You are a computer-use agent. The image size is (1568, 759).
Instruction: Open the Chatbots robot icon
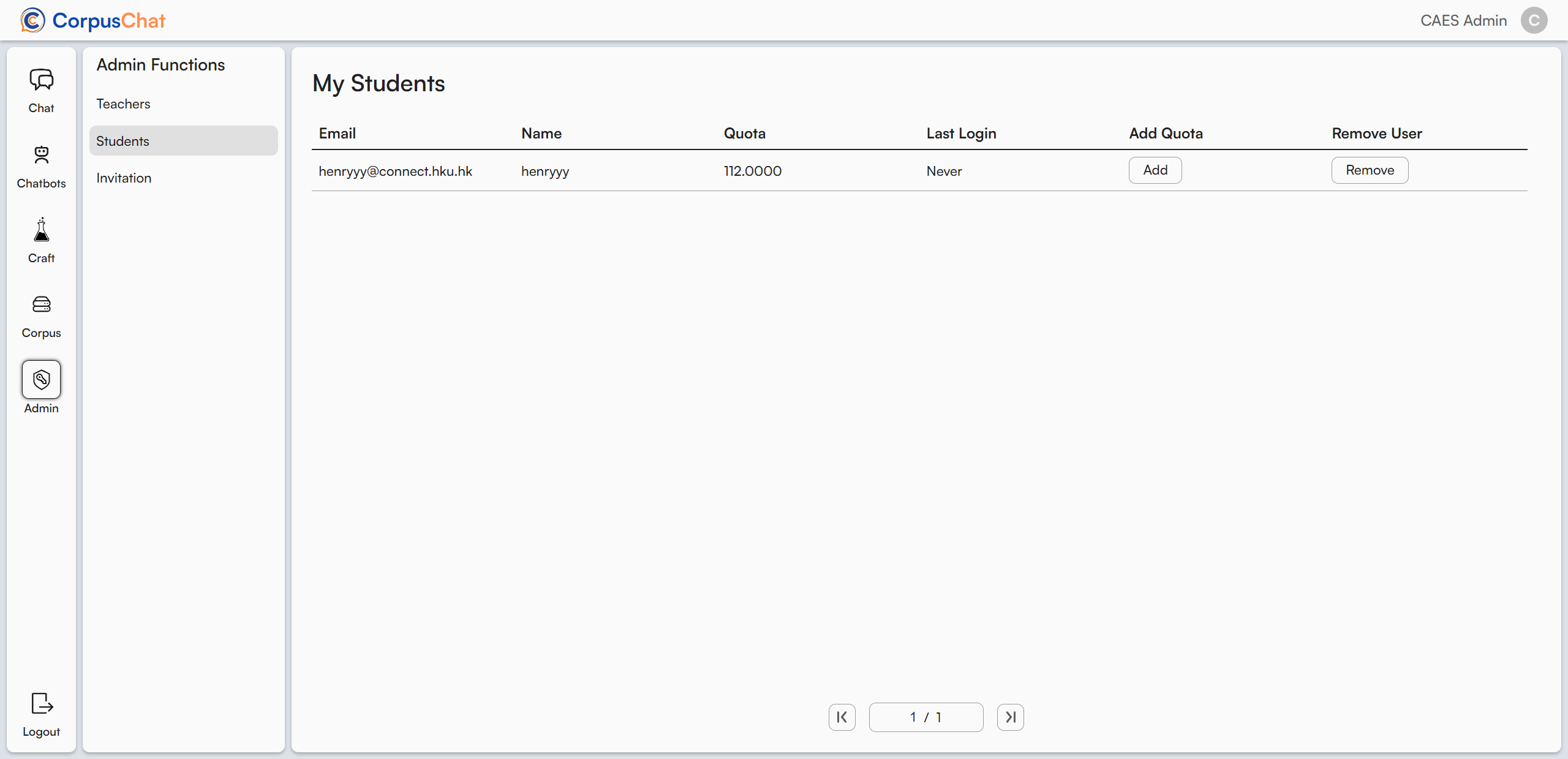click(x=41, y=155)
